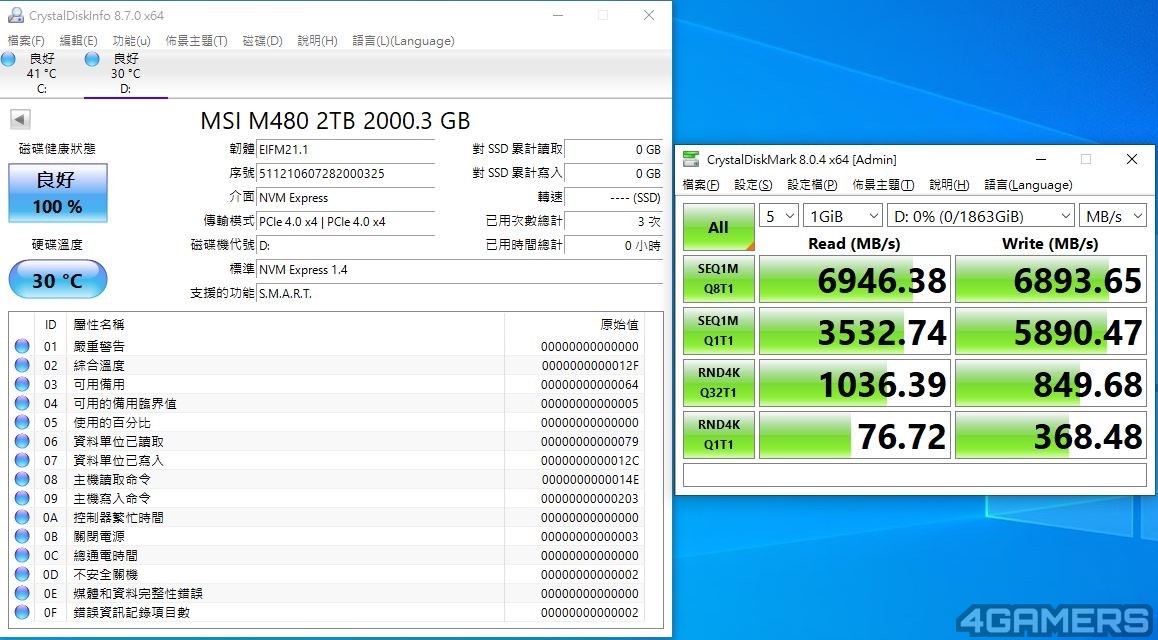Open 語言(Language) menu in CrystalDiskMark
Image resolution: width=1158 pixels, height=640 pixels.
(1029, 185)
